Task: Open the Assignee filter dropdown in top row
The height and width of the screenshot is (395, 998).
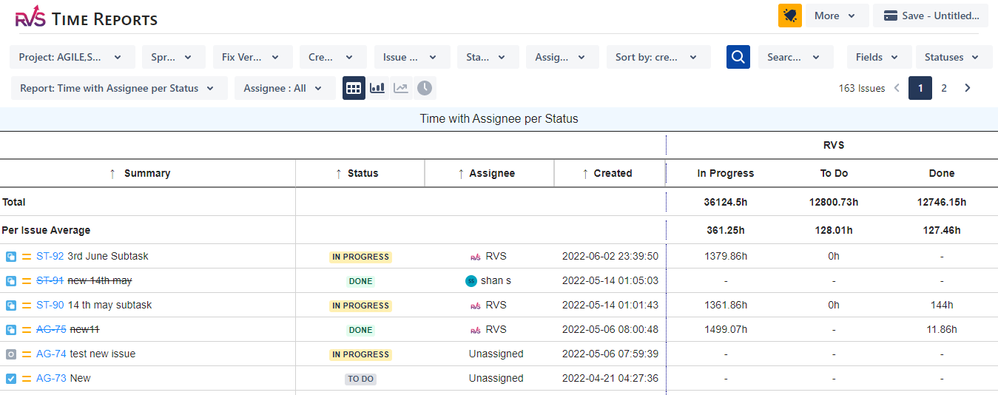Action: pos(562,57)
